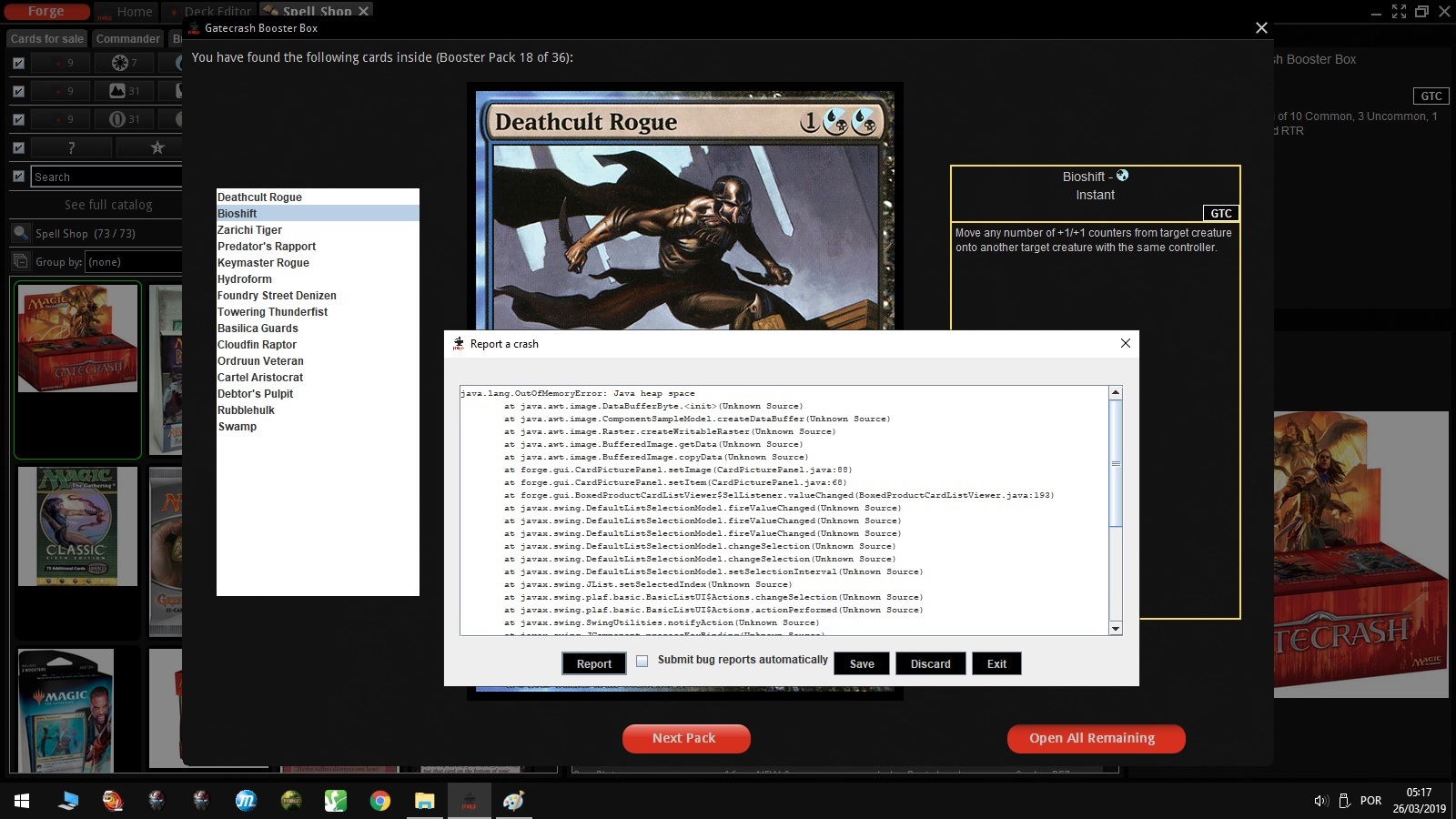Click the land filter icon showing 31
This screenshot has width=1456, height=819.
point(124,91)
